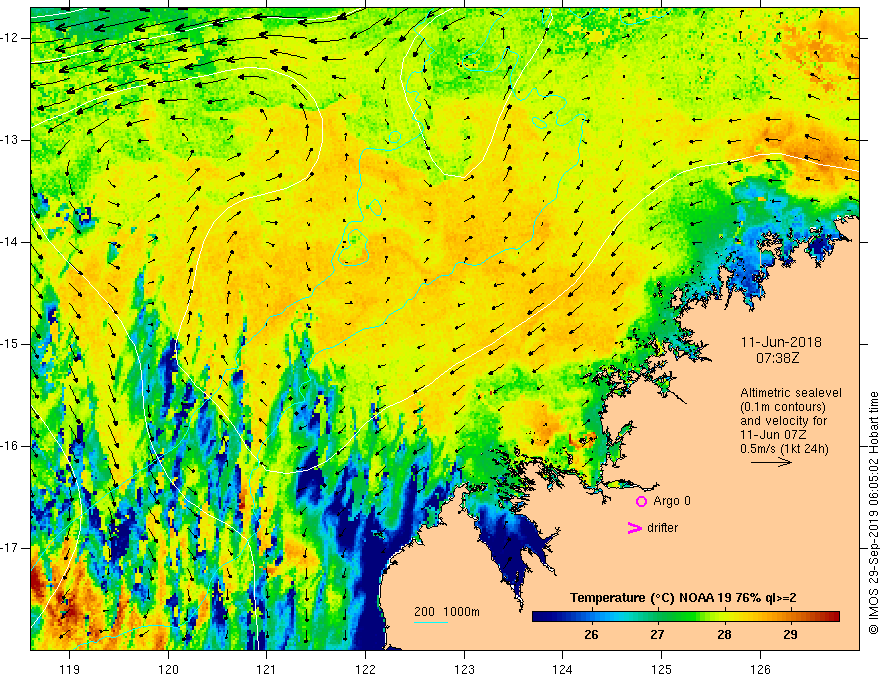
Task: Click latitude axis label -12
Action: click(x=11, y=38)
